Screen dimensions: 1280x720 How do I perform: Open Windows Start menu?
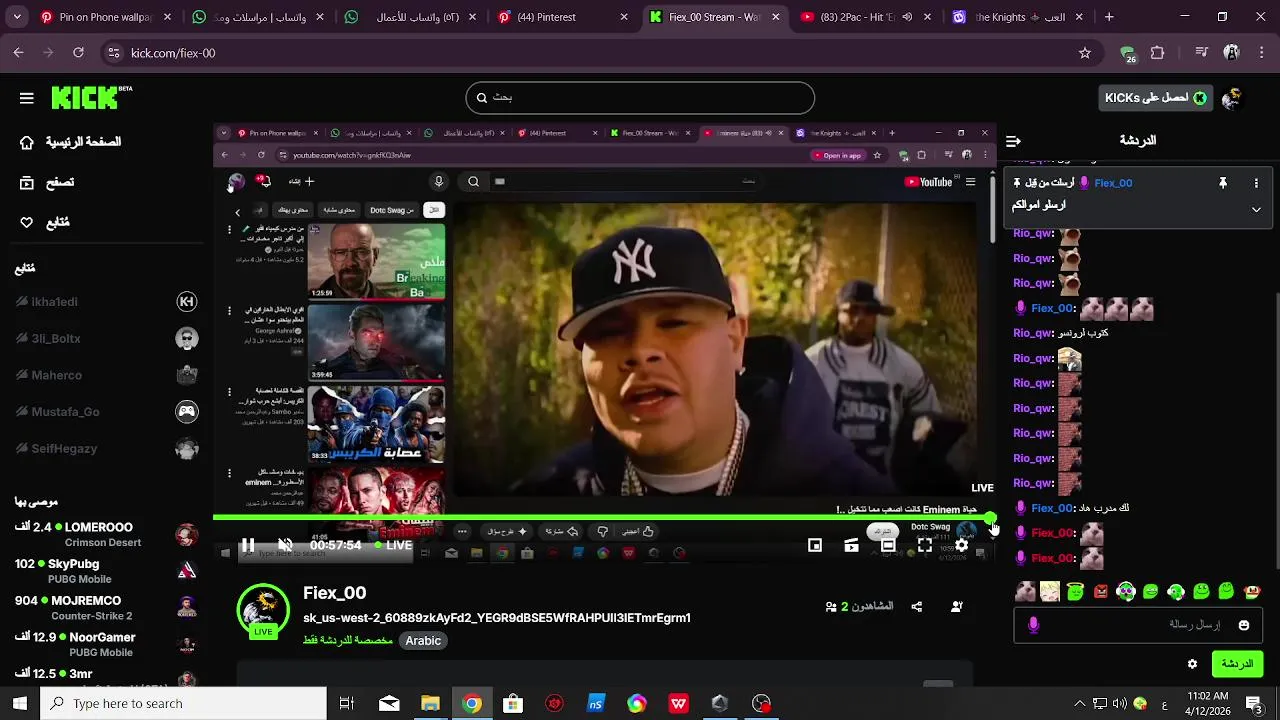[x=20, y=704]
